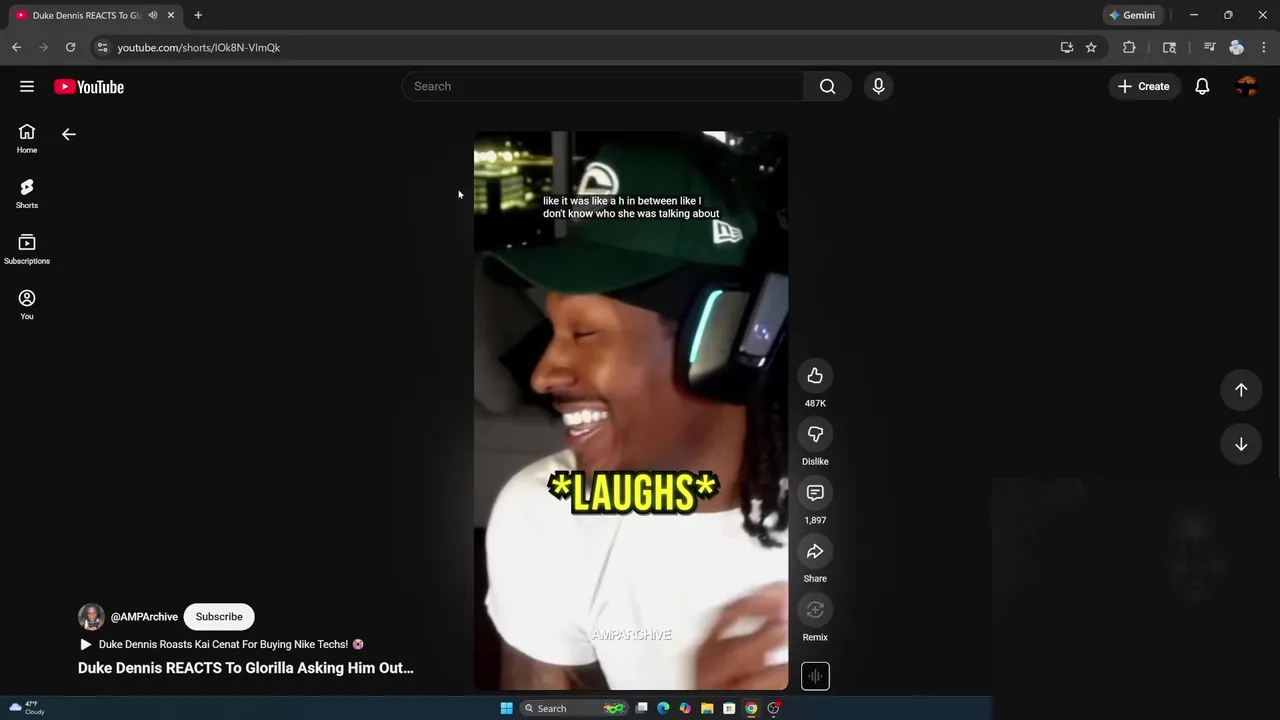Bookmark this page with the star
This screenshot has width=1280, height=720.
(1091, 47)
